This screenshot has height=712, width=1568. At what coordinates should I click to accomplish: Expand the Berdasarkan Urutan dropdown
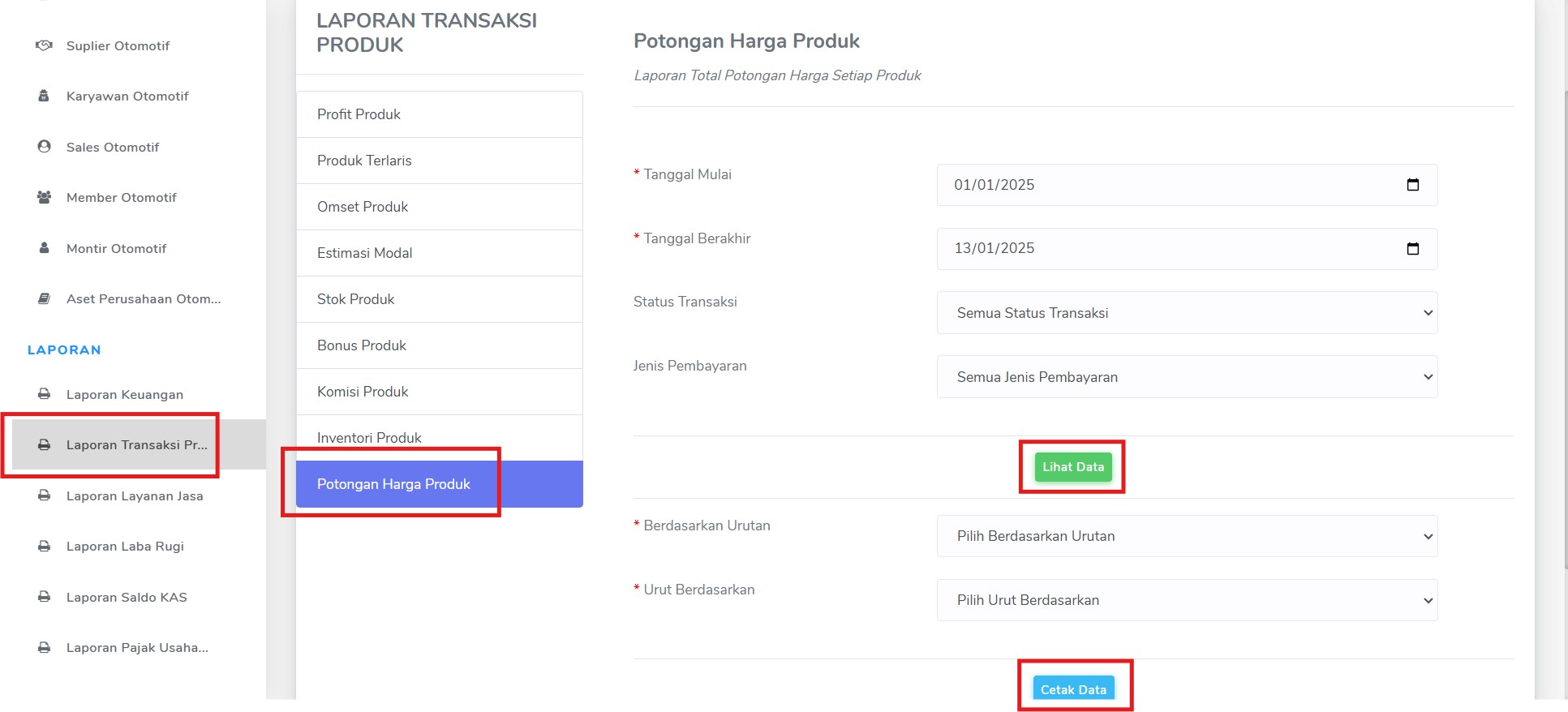coord(1187,536)
